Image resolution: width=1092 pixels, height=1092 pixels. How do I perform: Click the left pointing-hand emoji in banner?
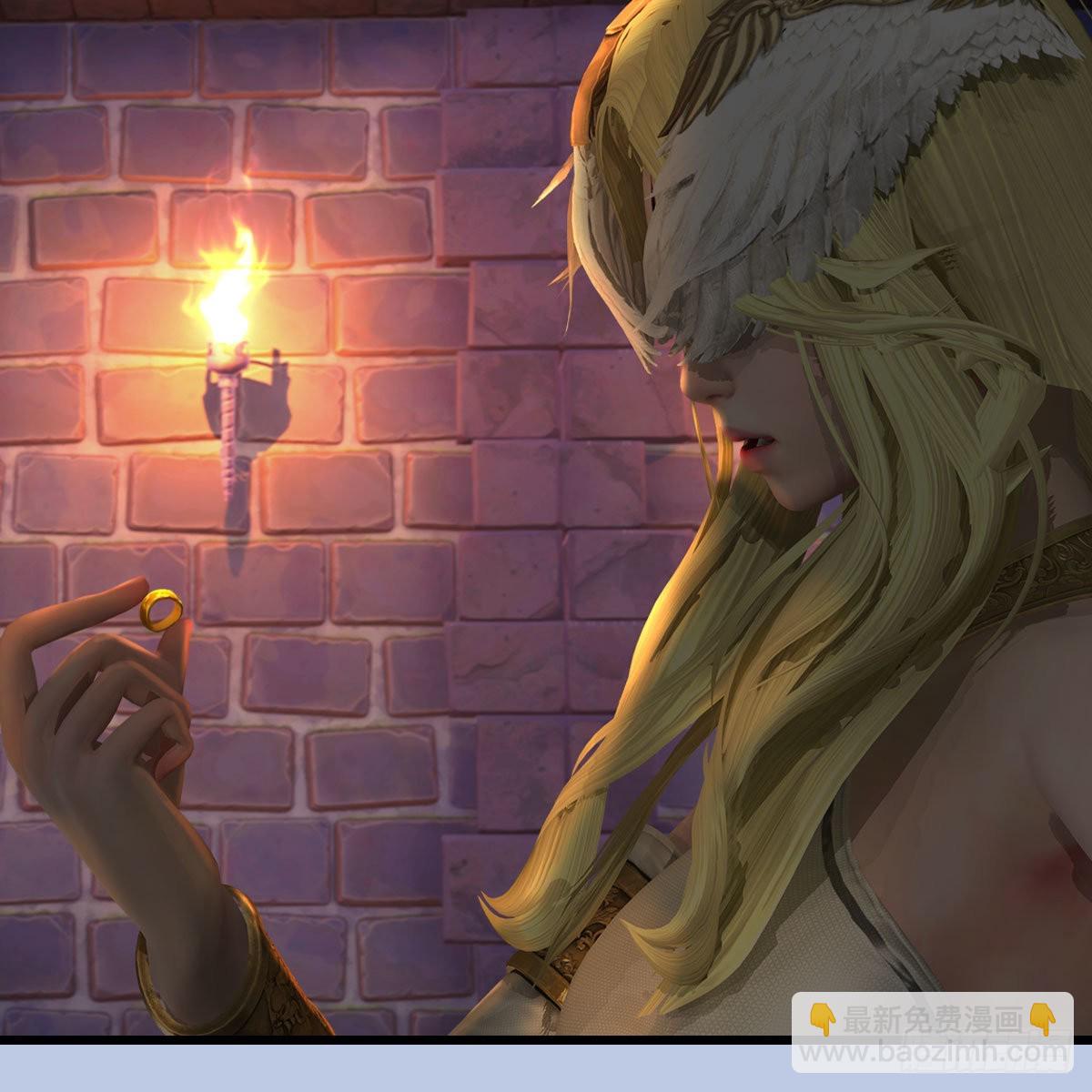click(822, 1019)
